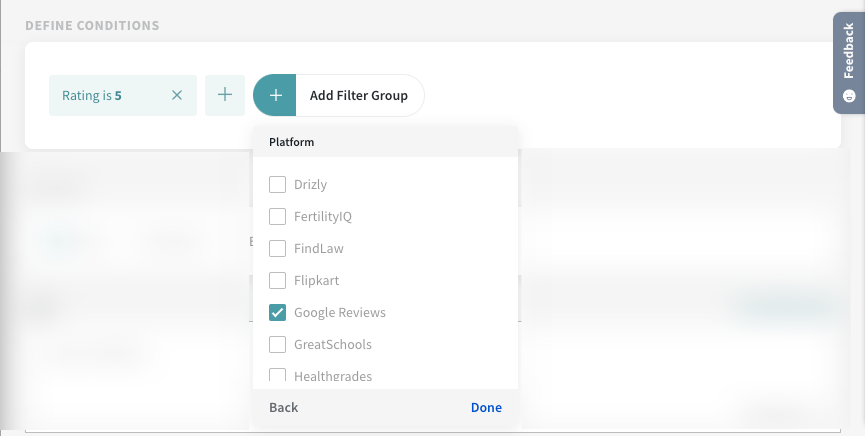This screenshot has width=865, height=436.
Task: Check the GreatSchools checkbox
Action: click(x=278, y=344)
